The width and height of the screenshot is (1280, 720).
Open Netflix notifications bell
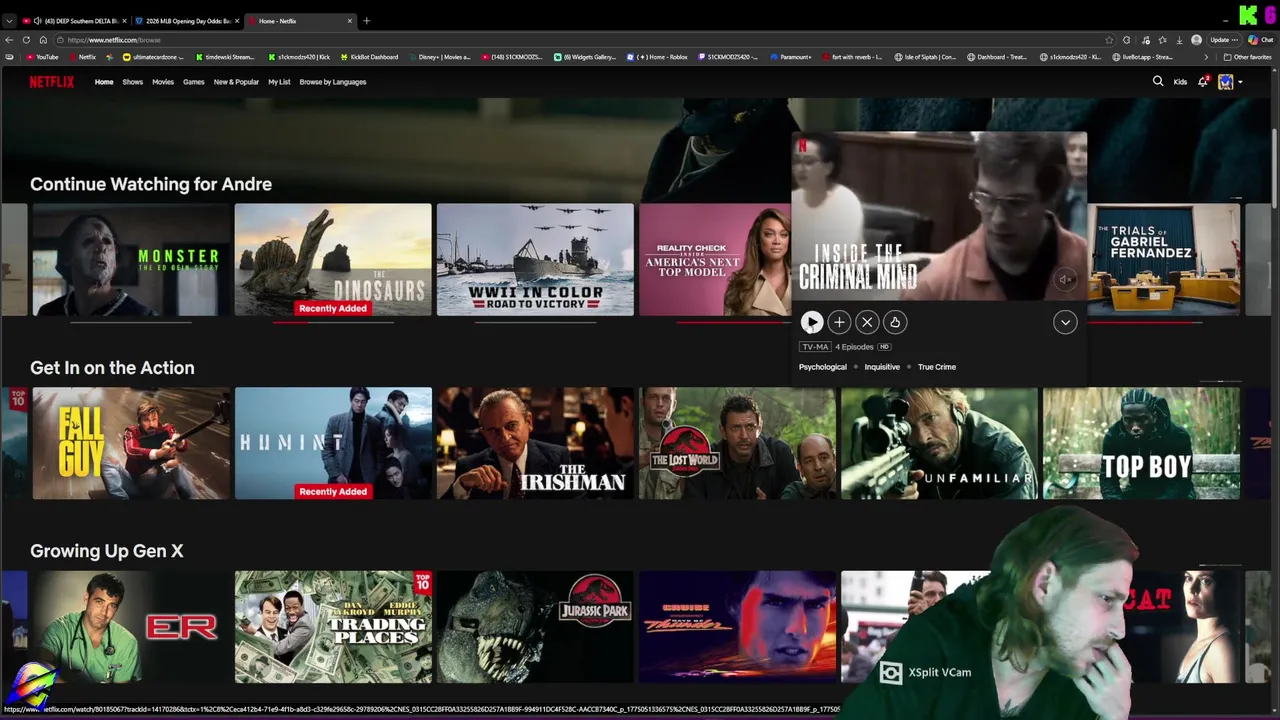coord(1203,82)
